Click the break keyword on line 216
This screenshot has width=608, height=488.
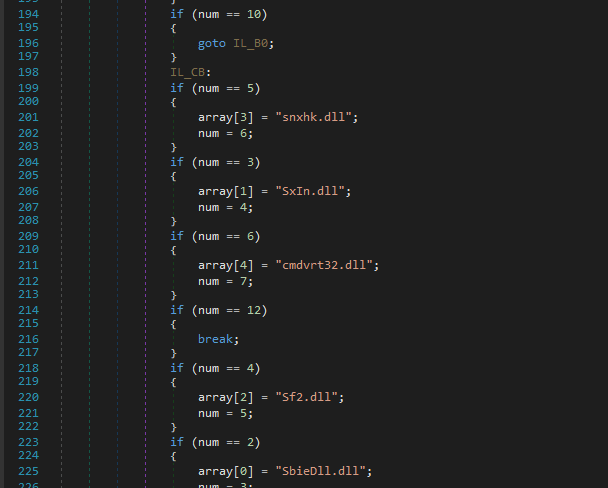(x=215, y=339)
